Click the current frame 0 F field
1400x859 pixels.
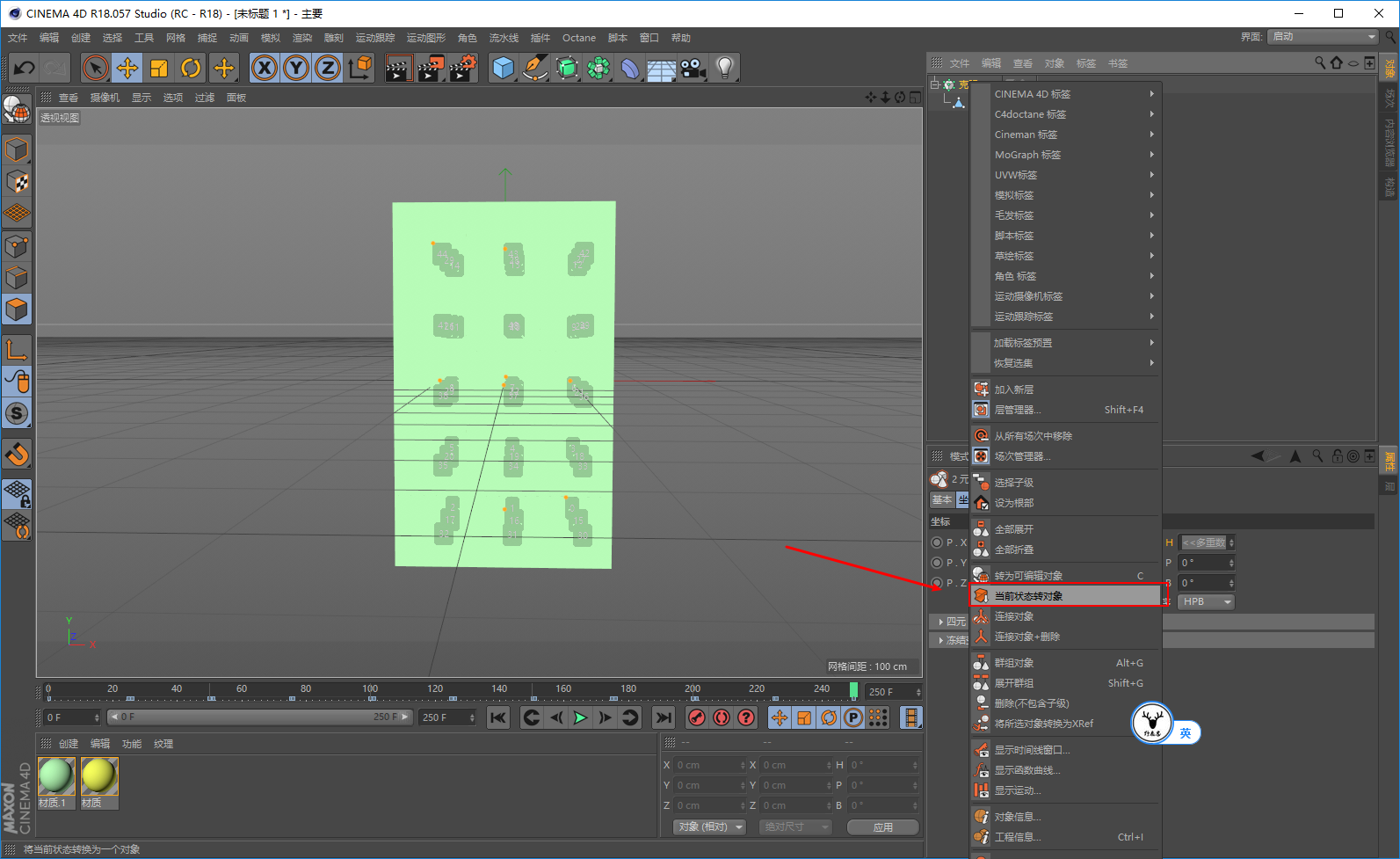coord(72,717)
